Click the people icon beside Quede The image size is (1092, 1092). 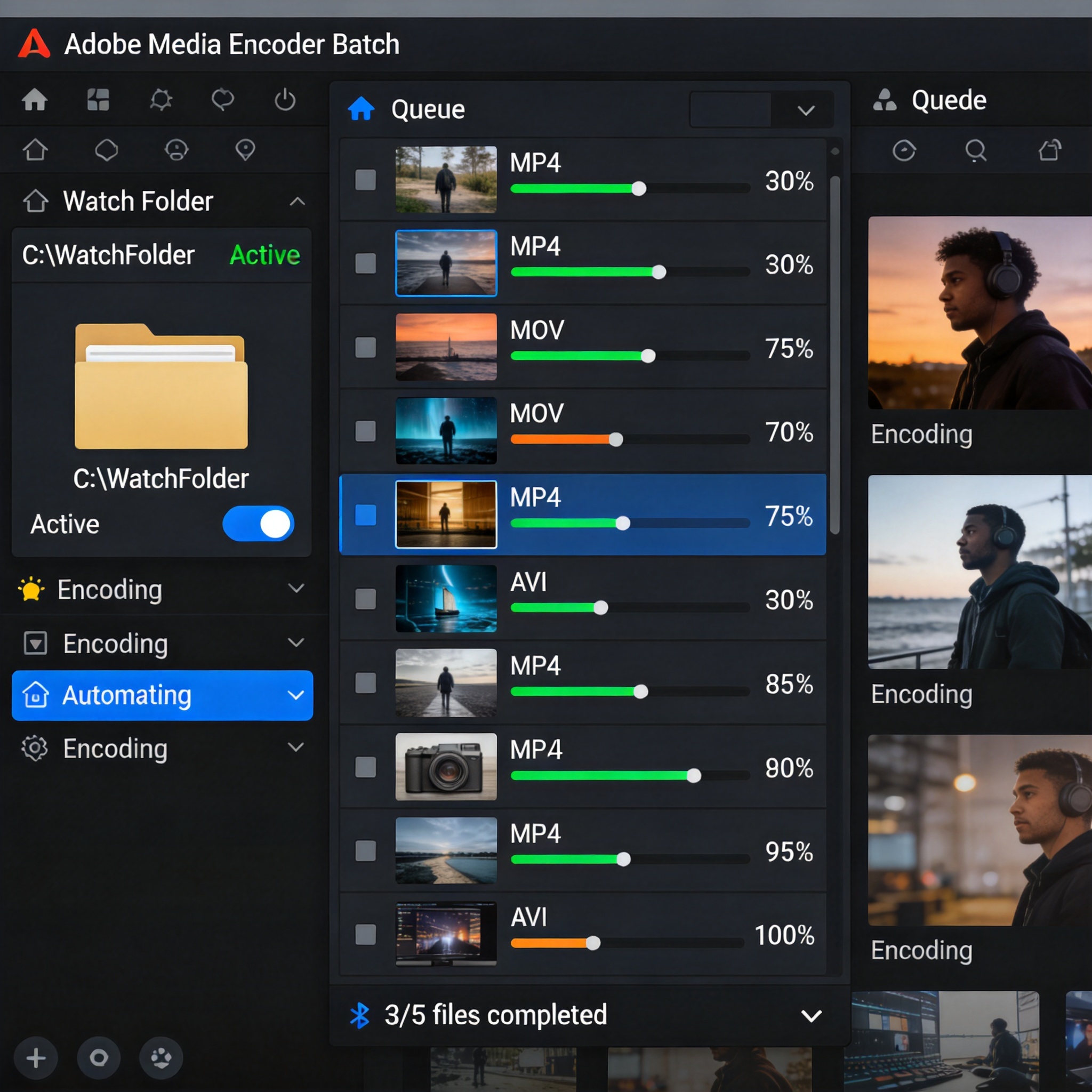885,100
